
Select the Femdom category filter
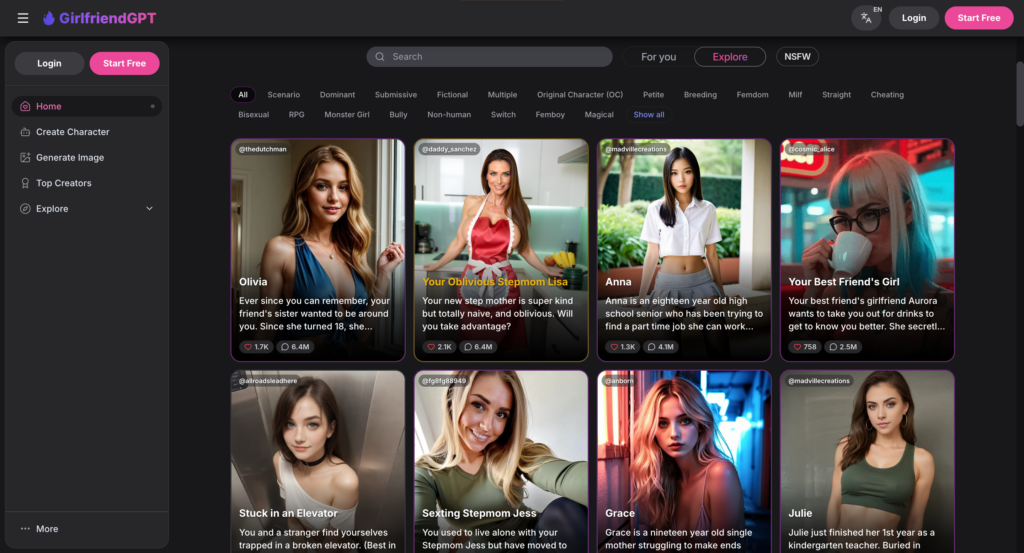click(752, 95)
